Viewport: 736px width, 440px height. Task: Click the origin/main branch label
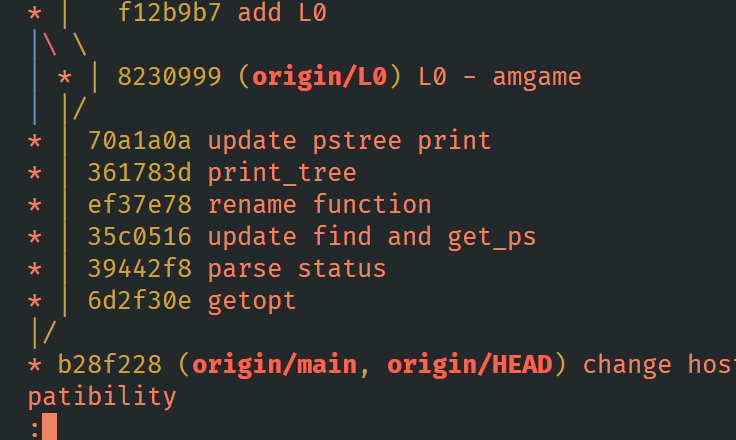coord(274,365)
